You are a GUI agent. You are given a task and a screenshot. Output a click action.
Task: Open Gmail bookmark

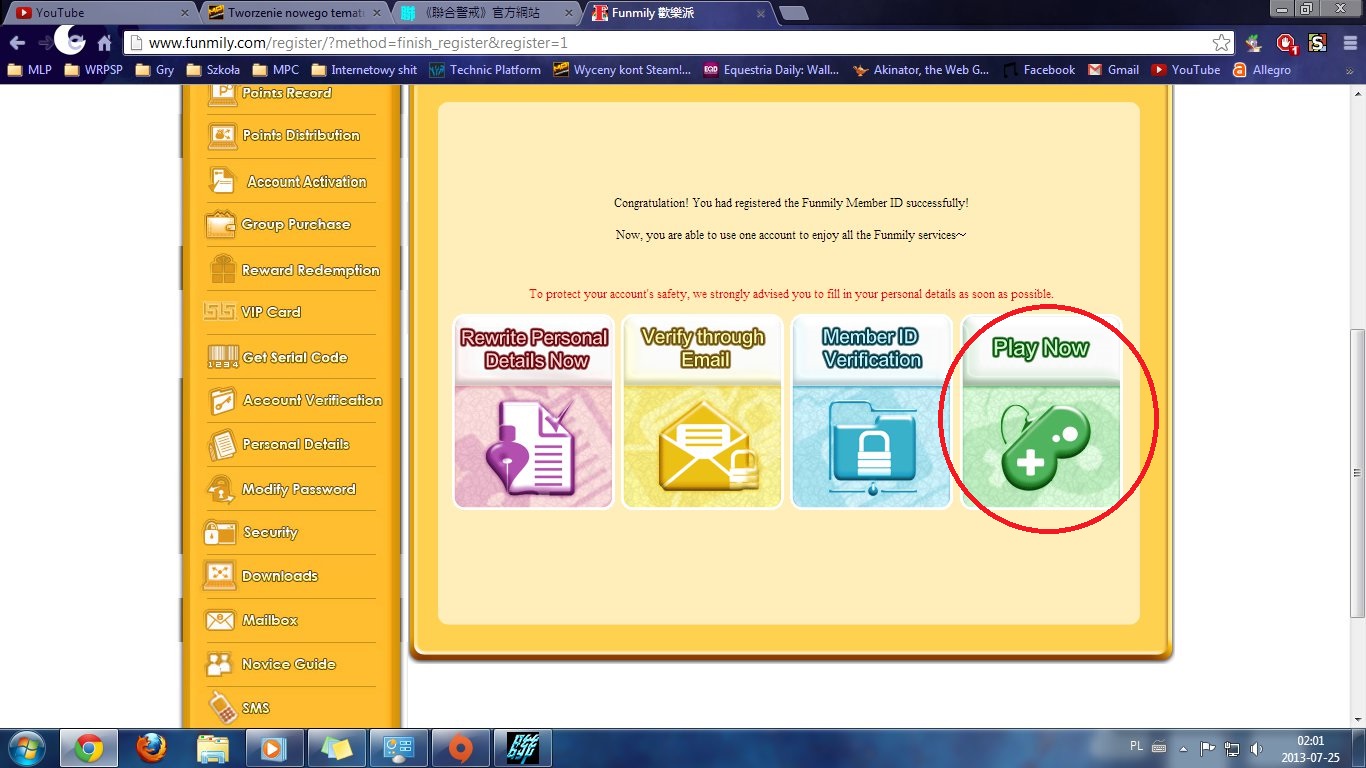click(1114, 70)
